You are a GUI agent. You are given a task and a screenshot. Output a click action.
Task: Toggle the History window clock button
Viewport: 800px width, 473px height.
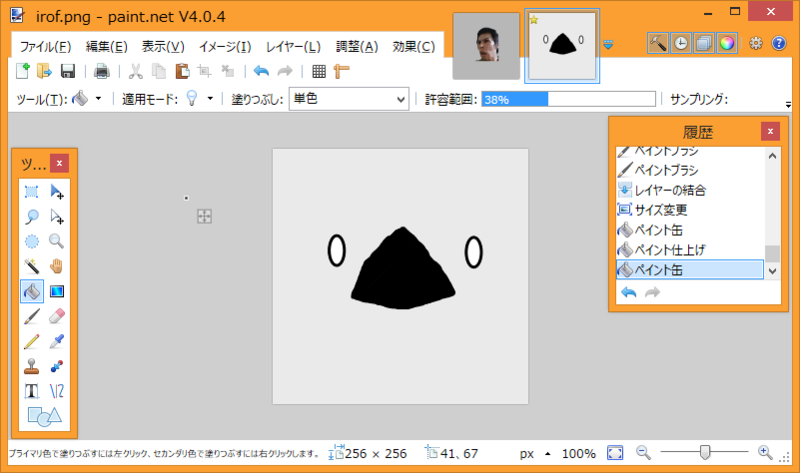click(x=681, y=43)
